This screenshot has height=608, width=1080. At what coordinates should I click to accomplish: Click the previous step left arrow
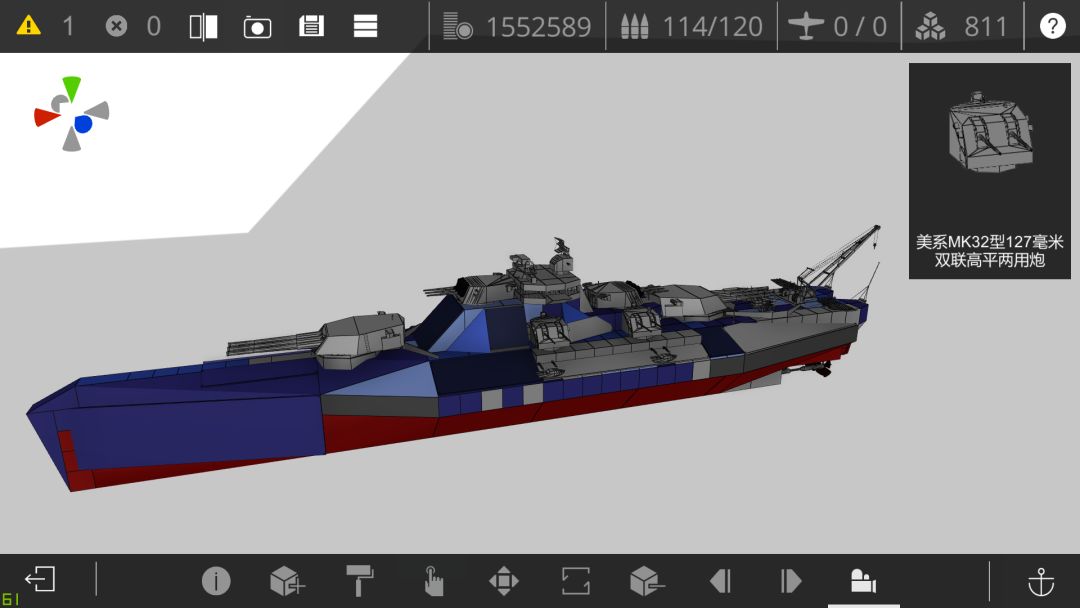coord(720,580)
